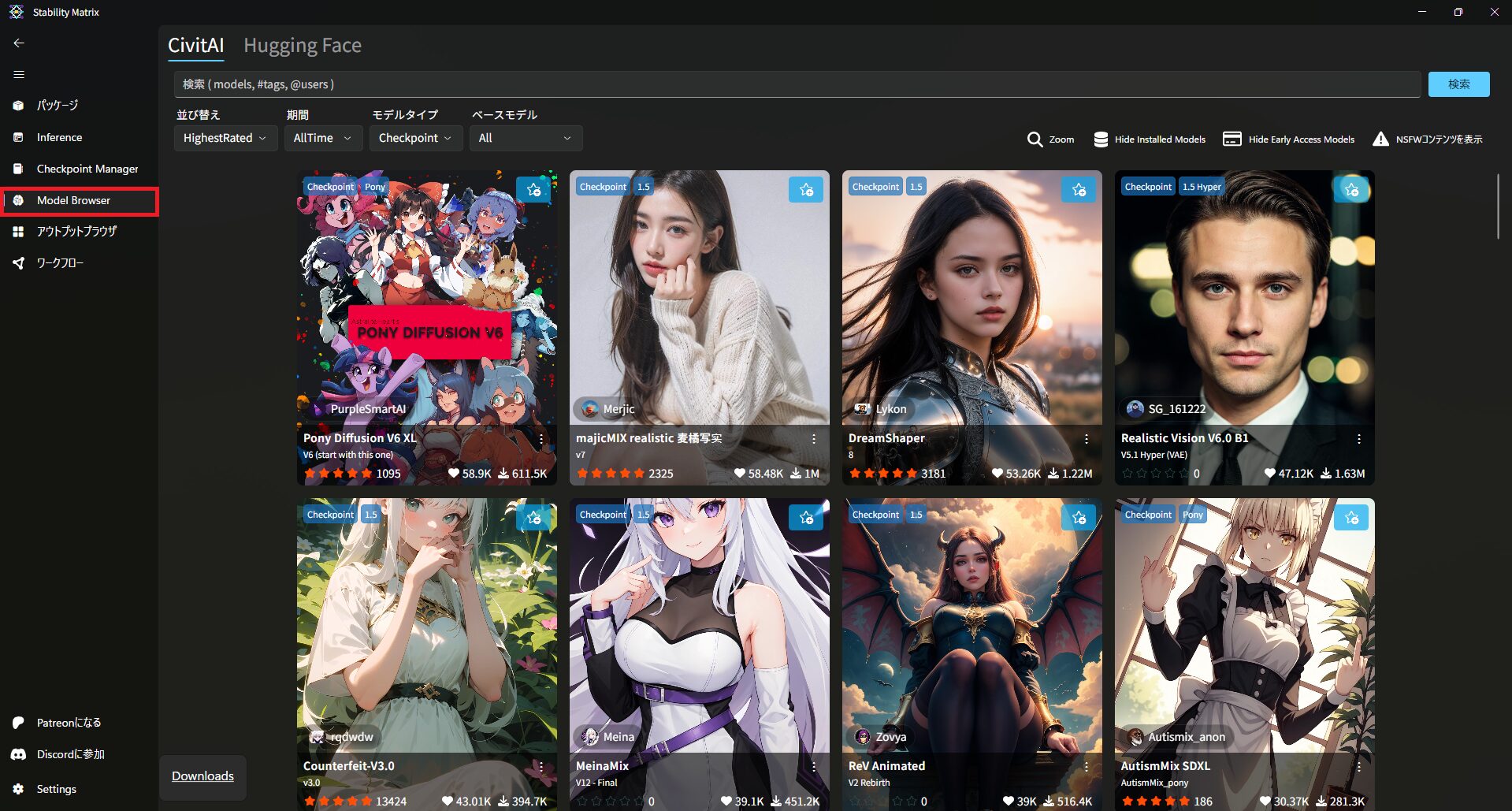Click the back arrow icon

[x=19, y=43]
